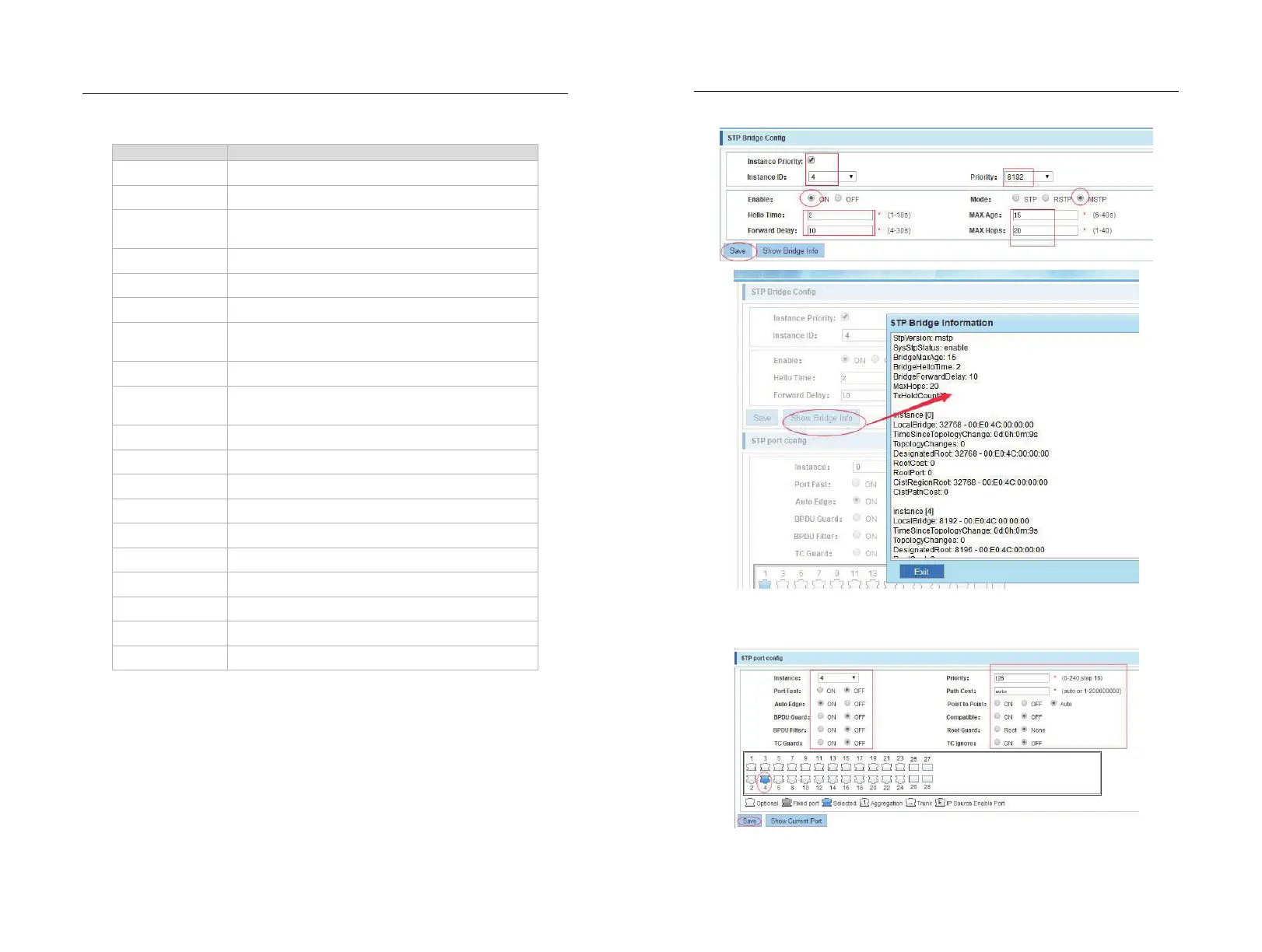Turn Port Fast ON in bottom port config
Screen dimensions: 1262x952
pos(820,690)
